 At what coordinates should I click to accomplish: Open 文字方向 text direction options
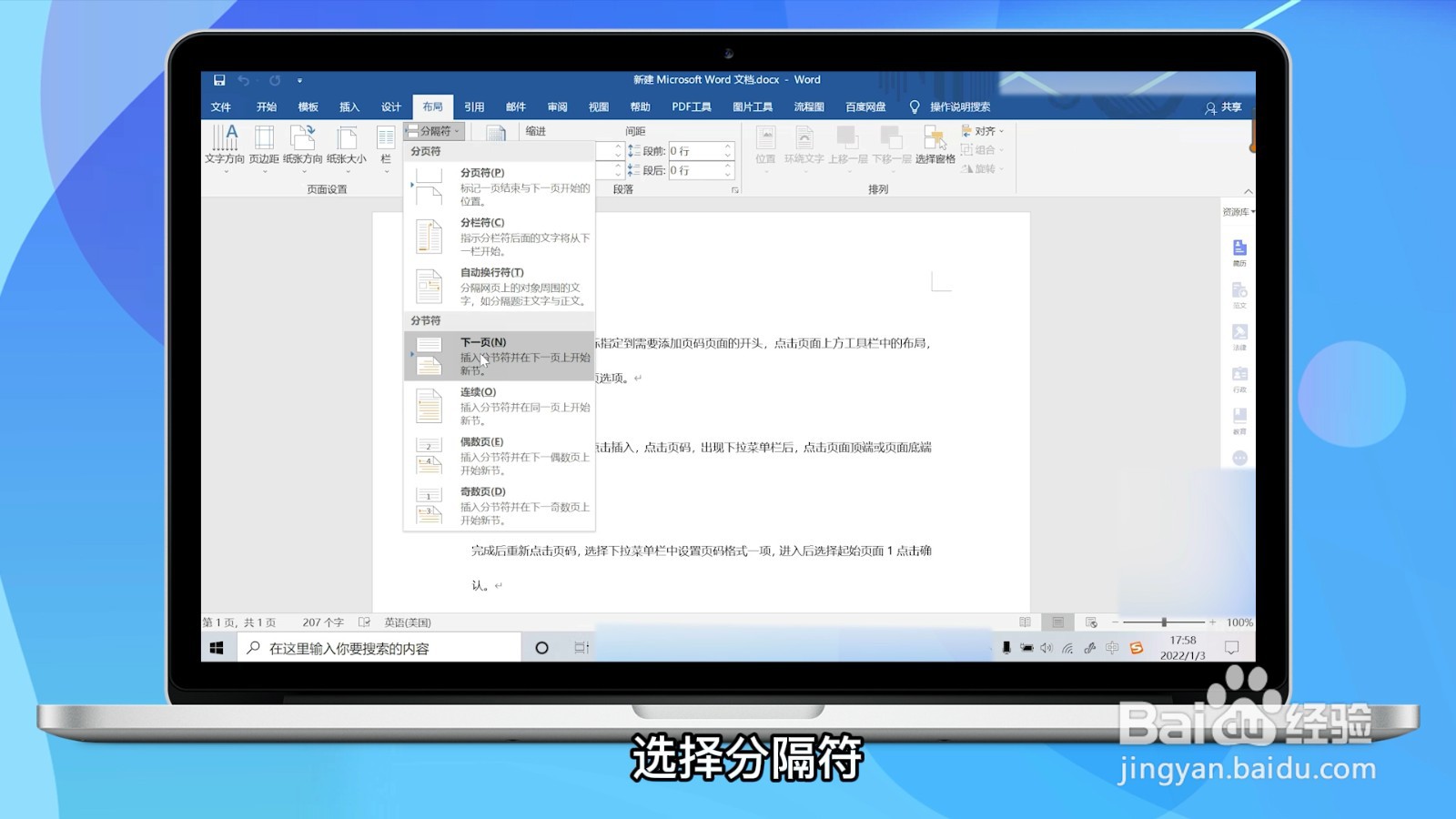pos(225,147)
